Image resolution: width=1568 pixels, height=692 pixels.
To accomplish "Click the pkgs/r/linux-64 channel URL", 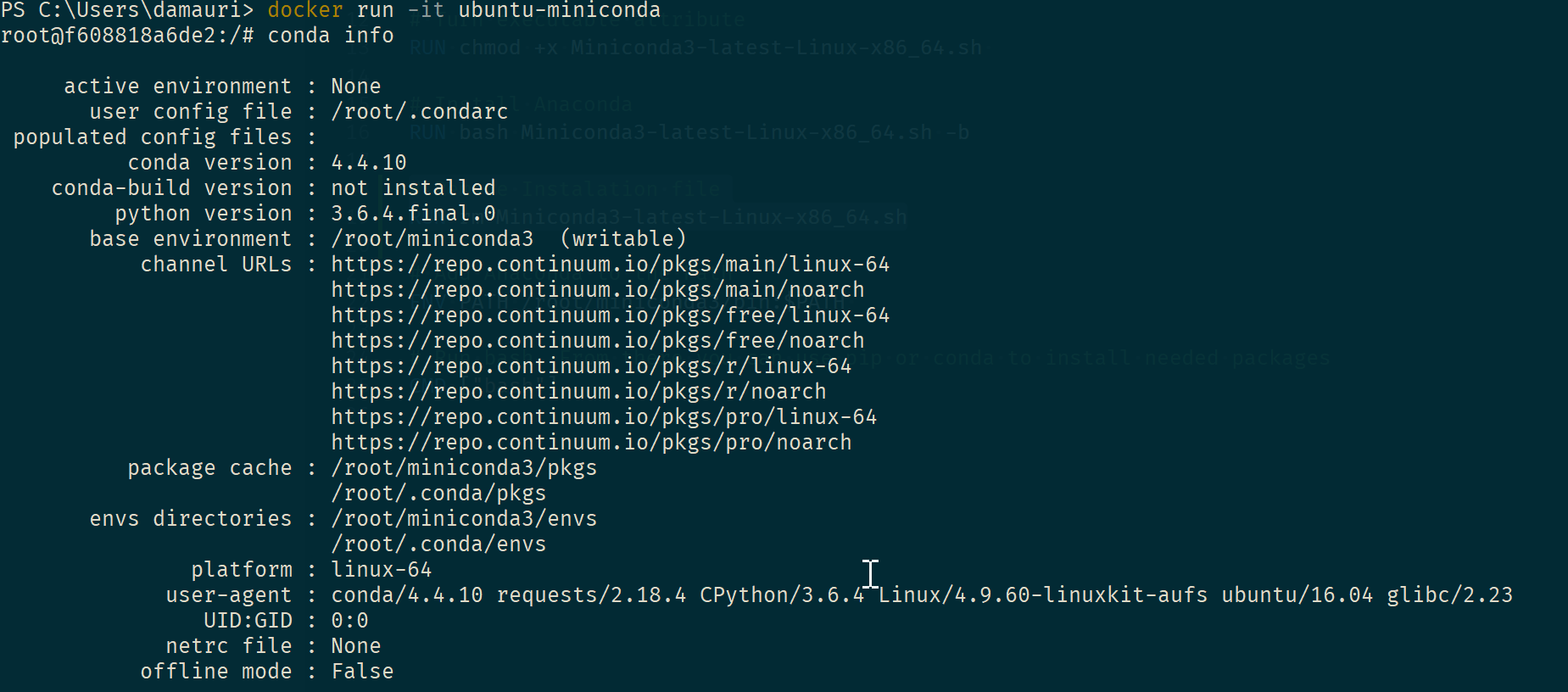I will click(591, 366).
